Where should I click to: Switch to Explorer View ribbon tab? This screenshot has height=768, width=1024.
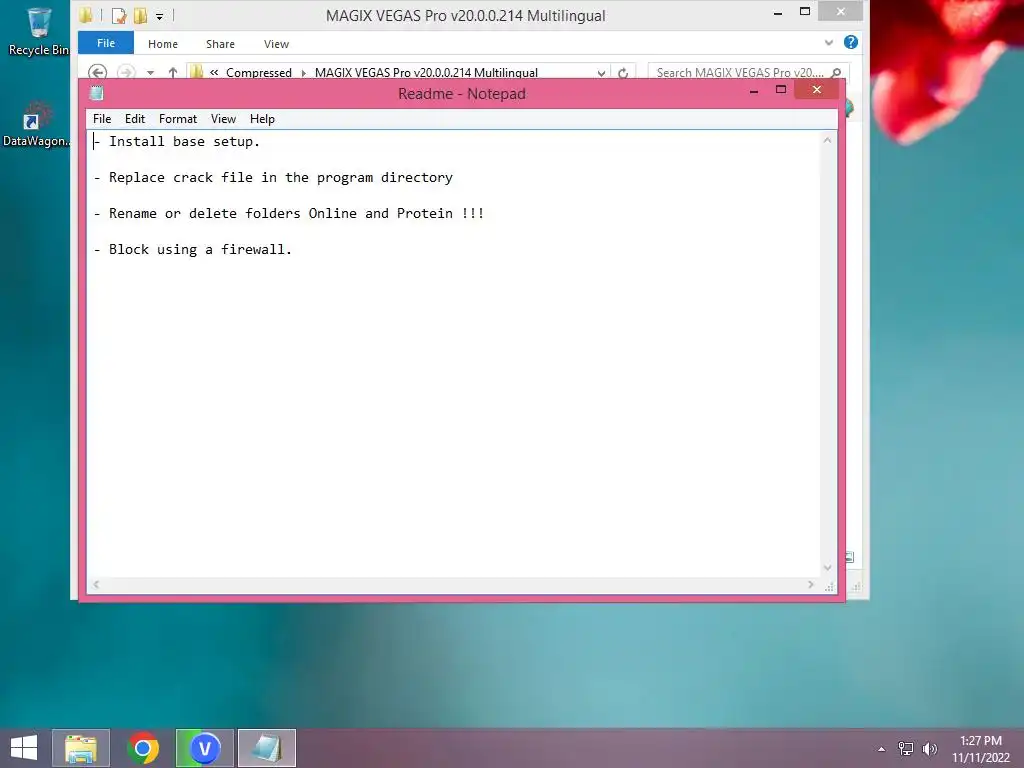pyautogui.click(x=276, y=44)
